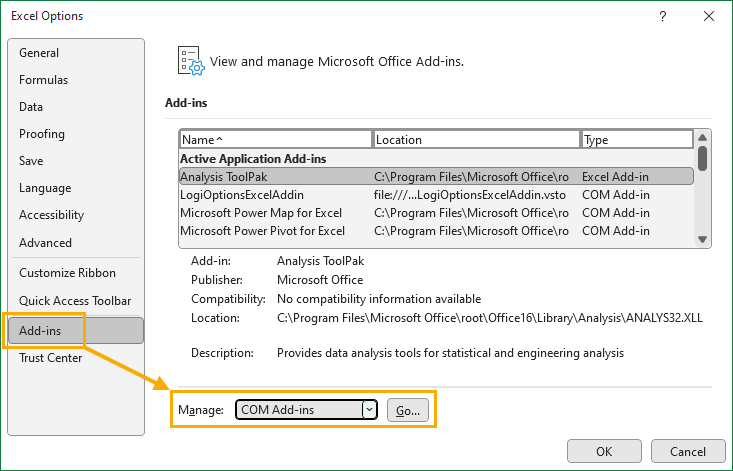Click the scroll up arrow in add-ins list
733x471 pixels.
pyautogui.click(x=702, y=137)
